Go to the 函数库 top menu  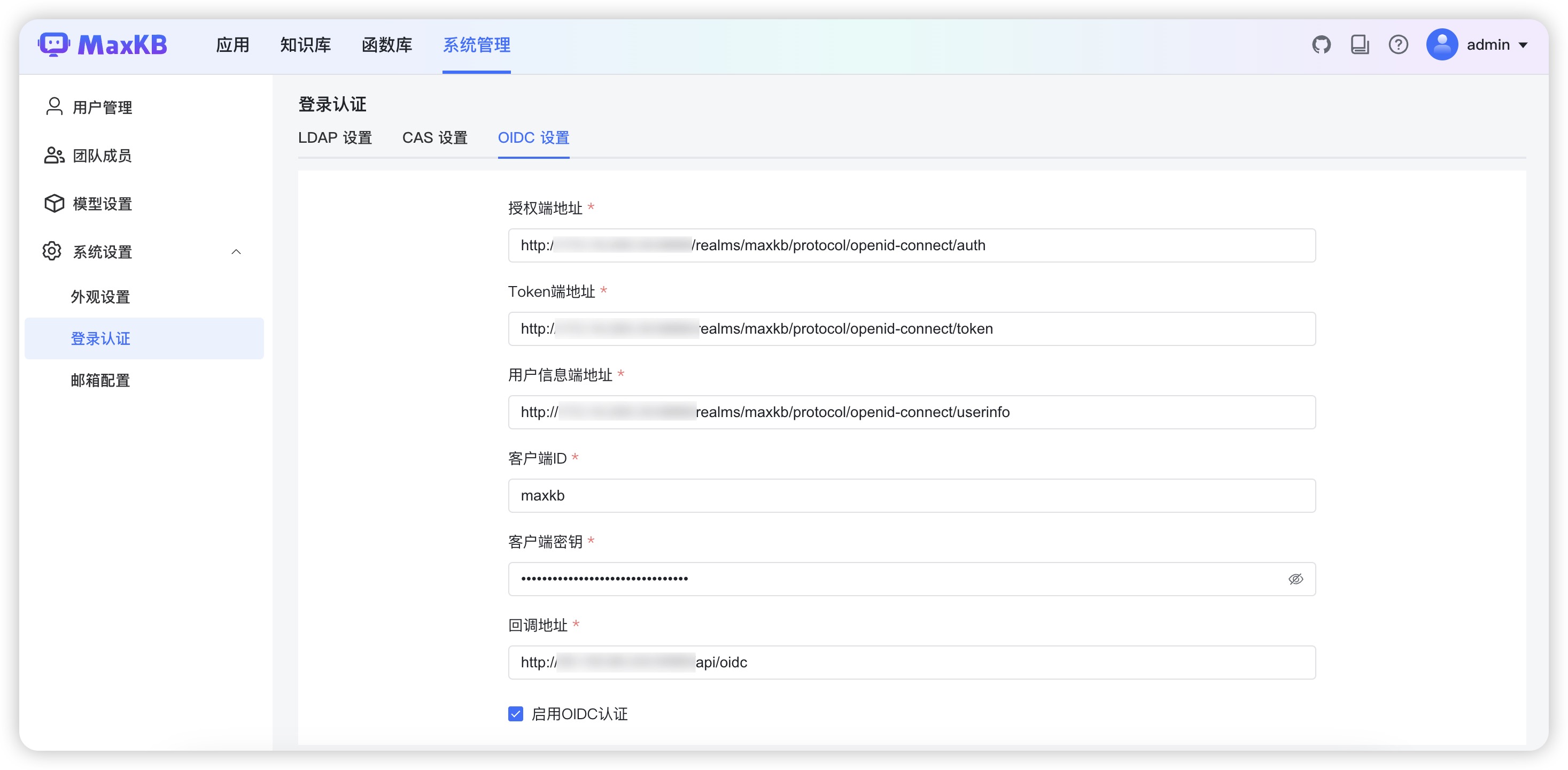pyautogui.click(x=387, y=44)
